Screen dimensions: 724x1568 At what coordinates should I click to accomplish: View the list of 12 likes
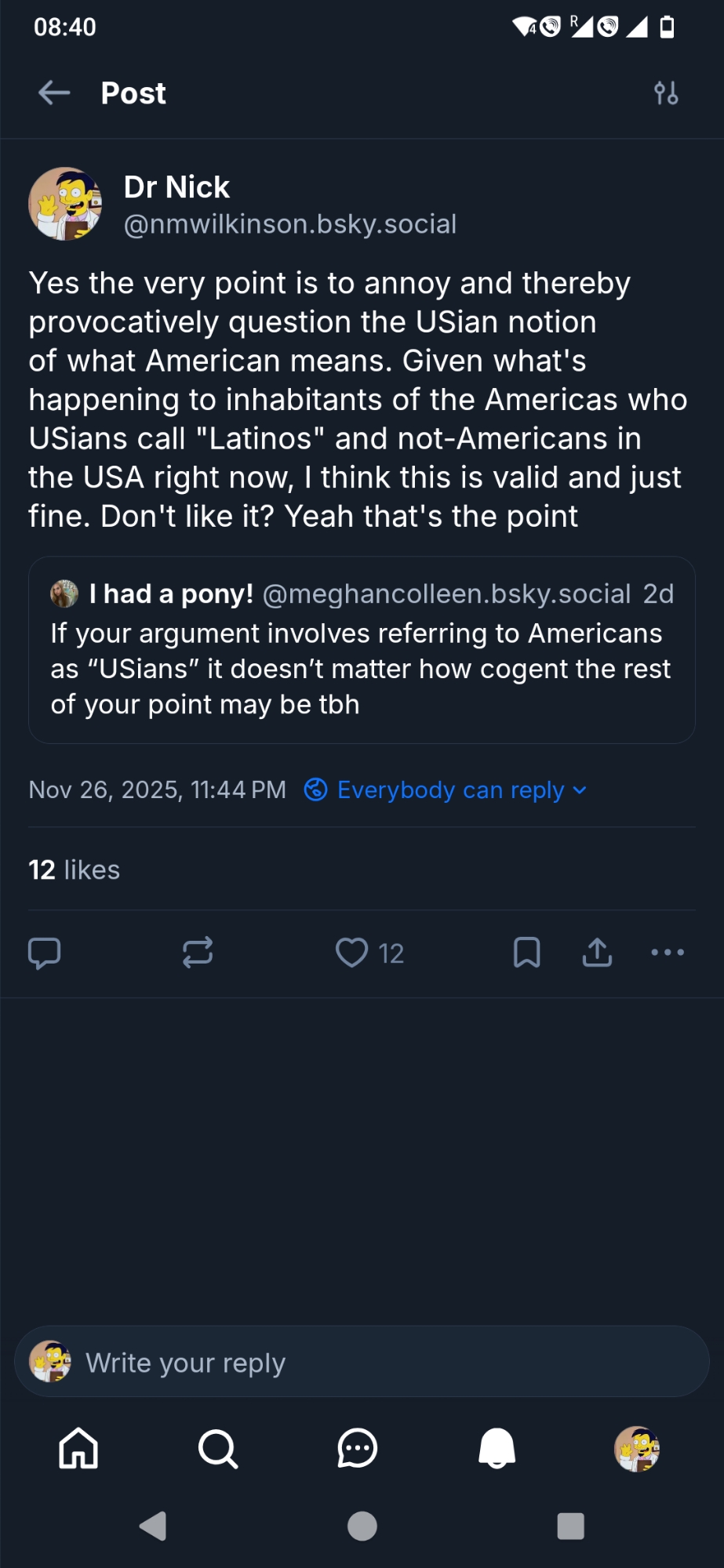[75, 869]
